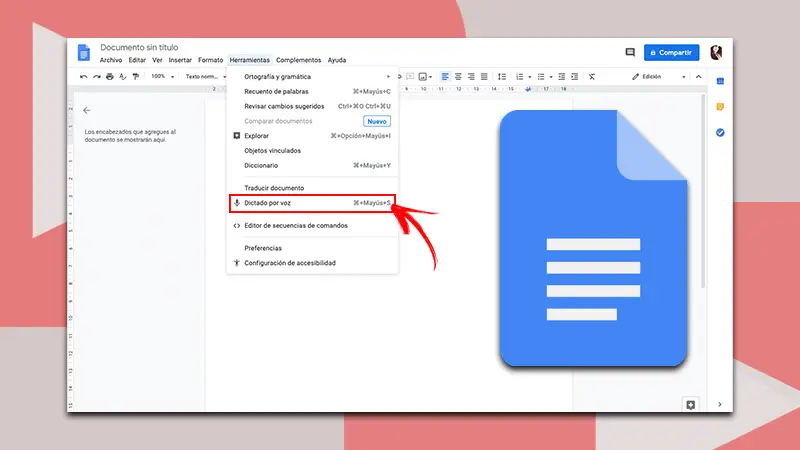Open Calendar in the side panel
Image resolution: width=800 pixels, height=450 pixels.
[720, 82]
